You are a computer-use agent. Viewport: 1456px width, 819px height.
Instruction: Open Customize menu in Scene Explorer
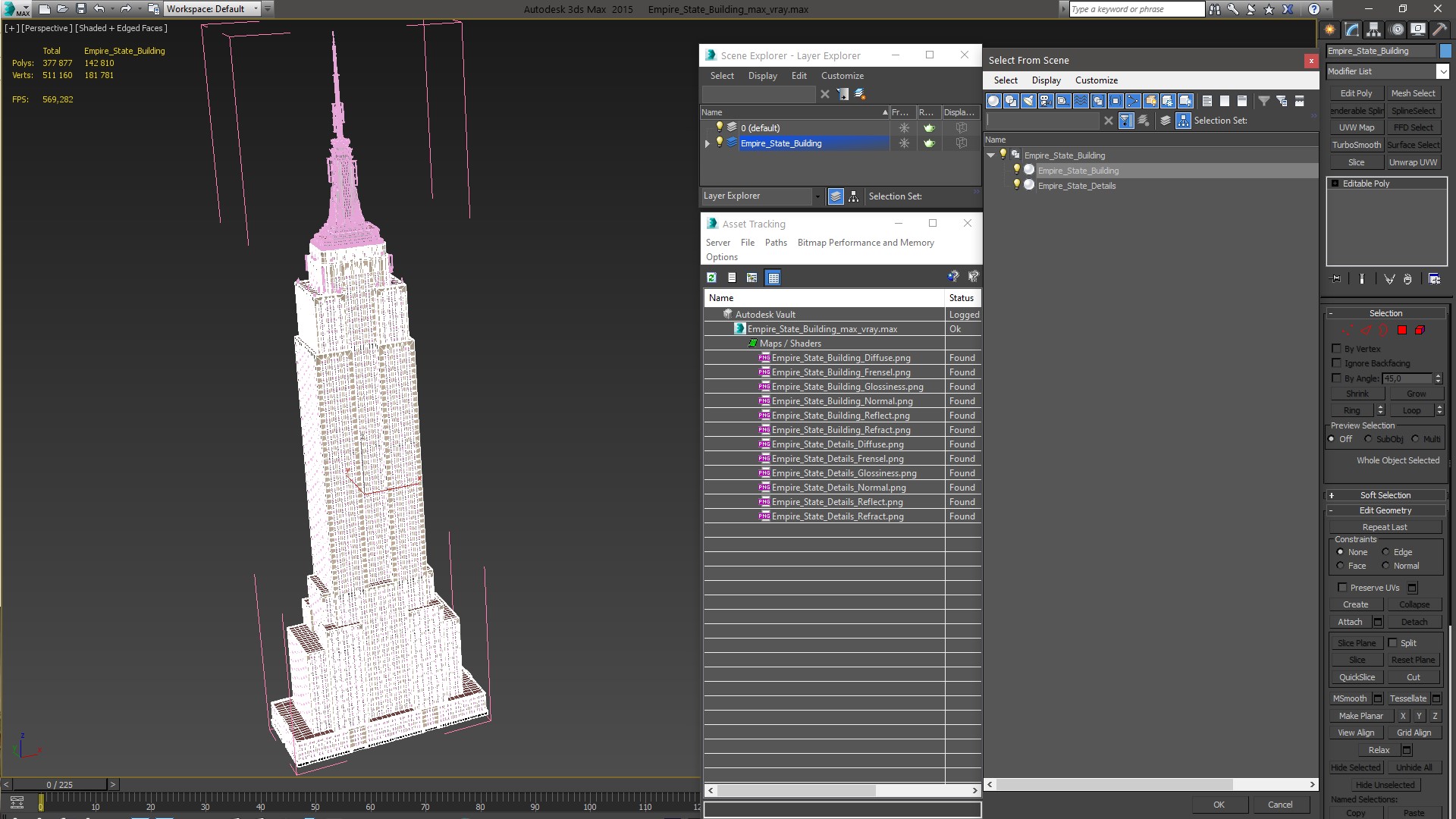842,76
